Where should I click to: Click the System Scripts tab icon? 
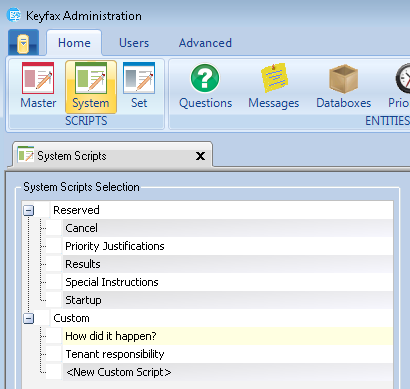(x=26, y=154)
